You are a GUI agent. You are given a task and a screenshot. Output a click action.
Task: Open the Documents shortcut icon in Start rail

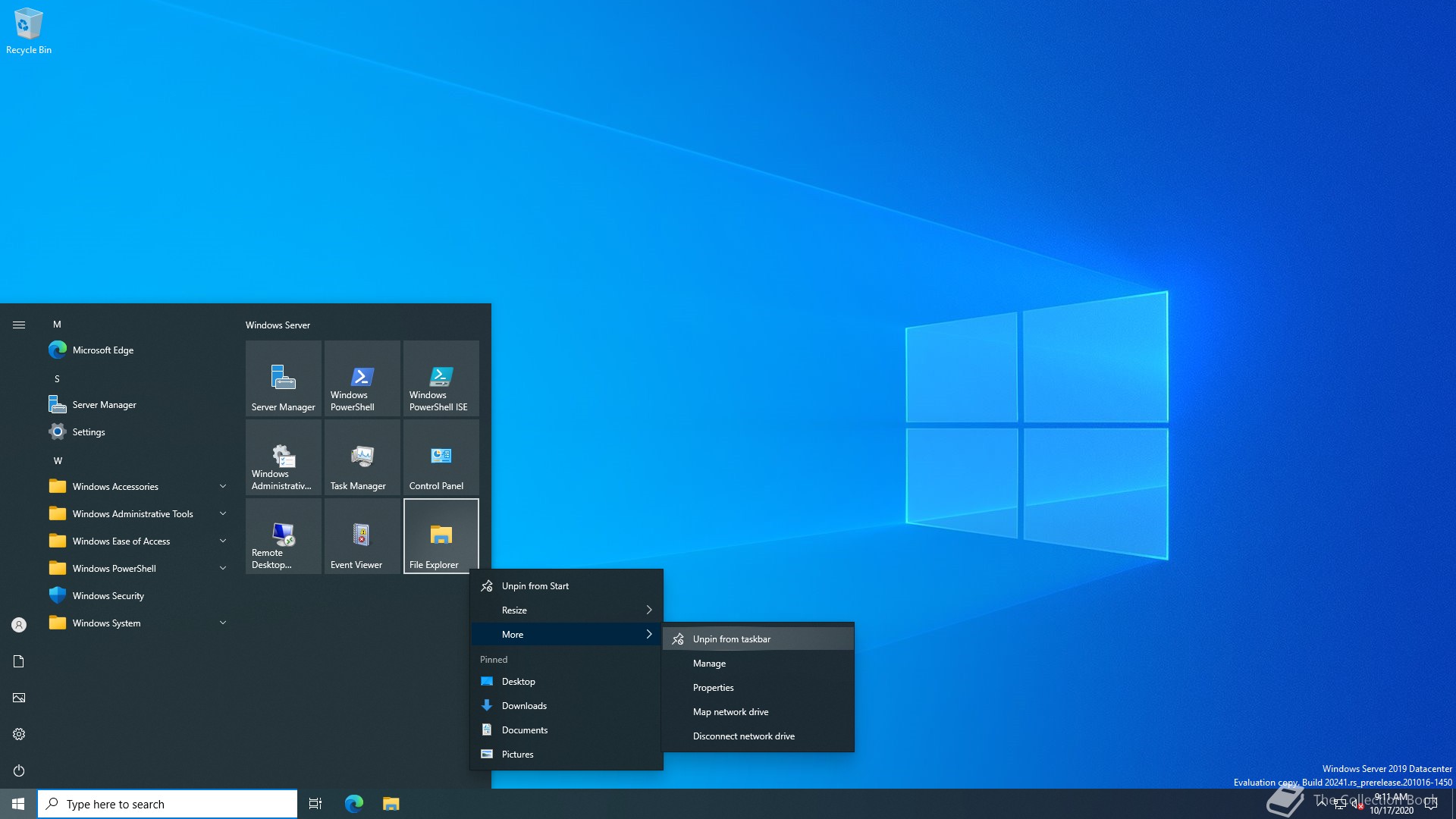(x=19, y=661)
